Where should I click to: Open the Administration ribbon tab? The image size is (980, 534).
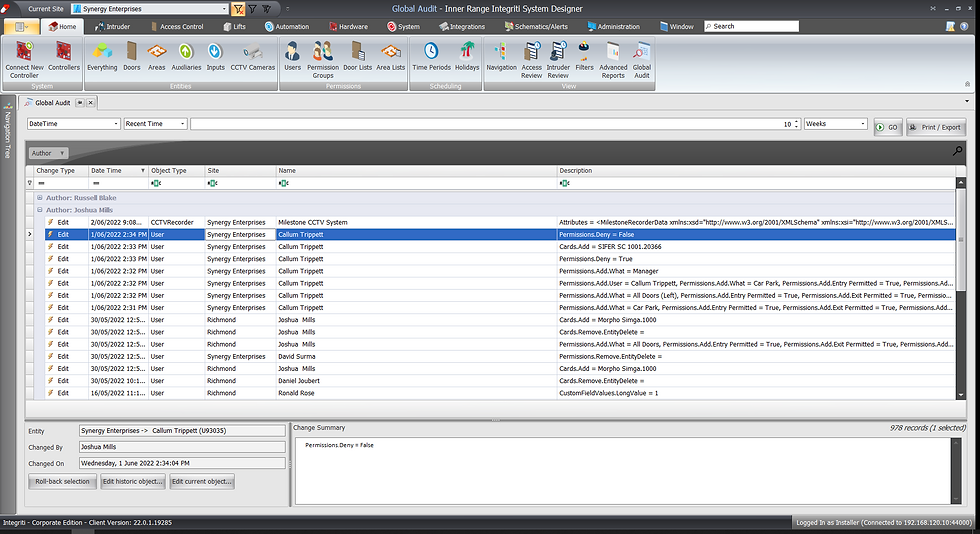614,26
